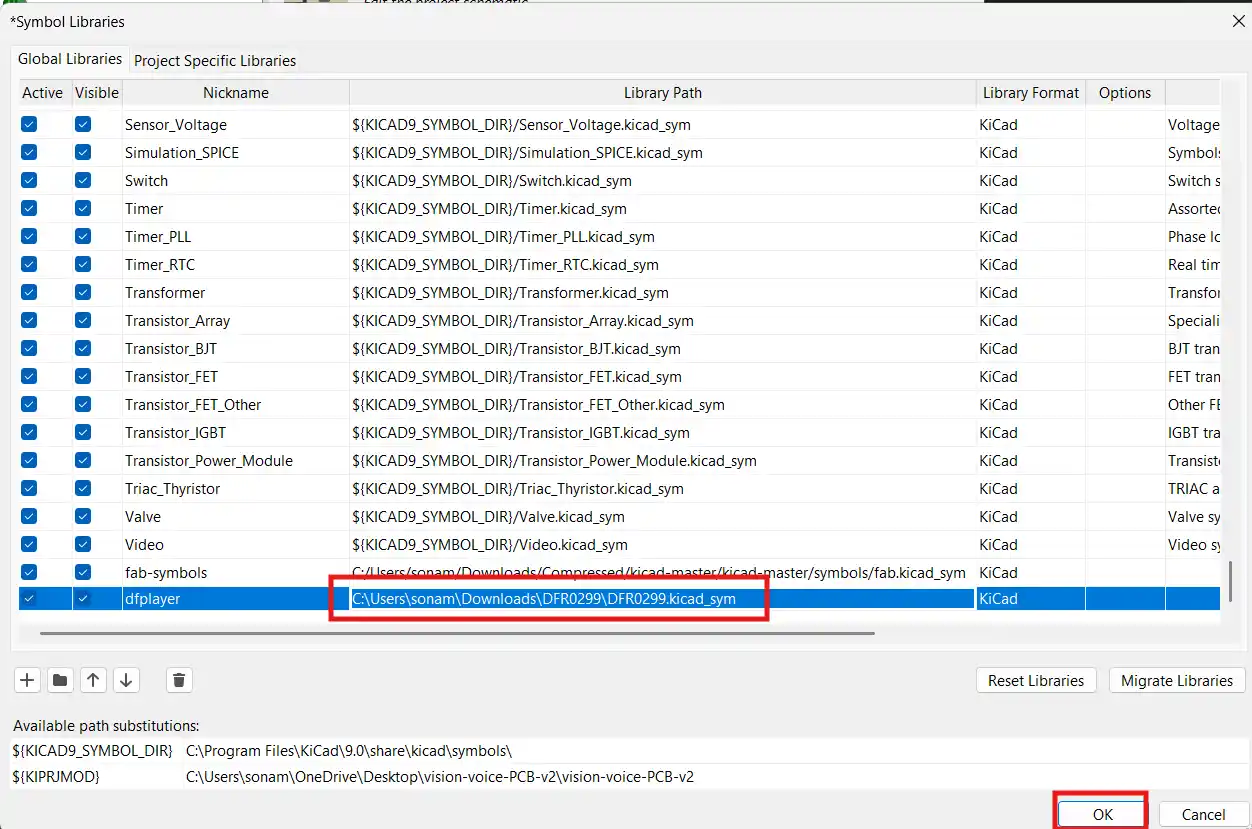This screenshot has width=1252, height=829.
Task: Browse for library using folder icon
Action: [60, 680]
